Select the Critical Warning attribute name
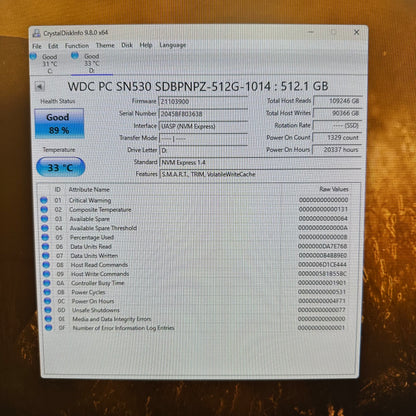The height and width of the screenshot is (416, 416). (90, 200)
